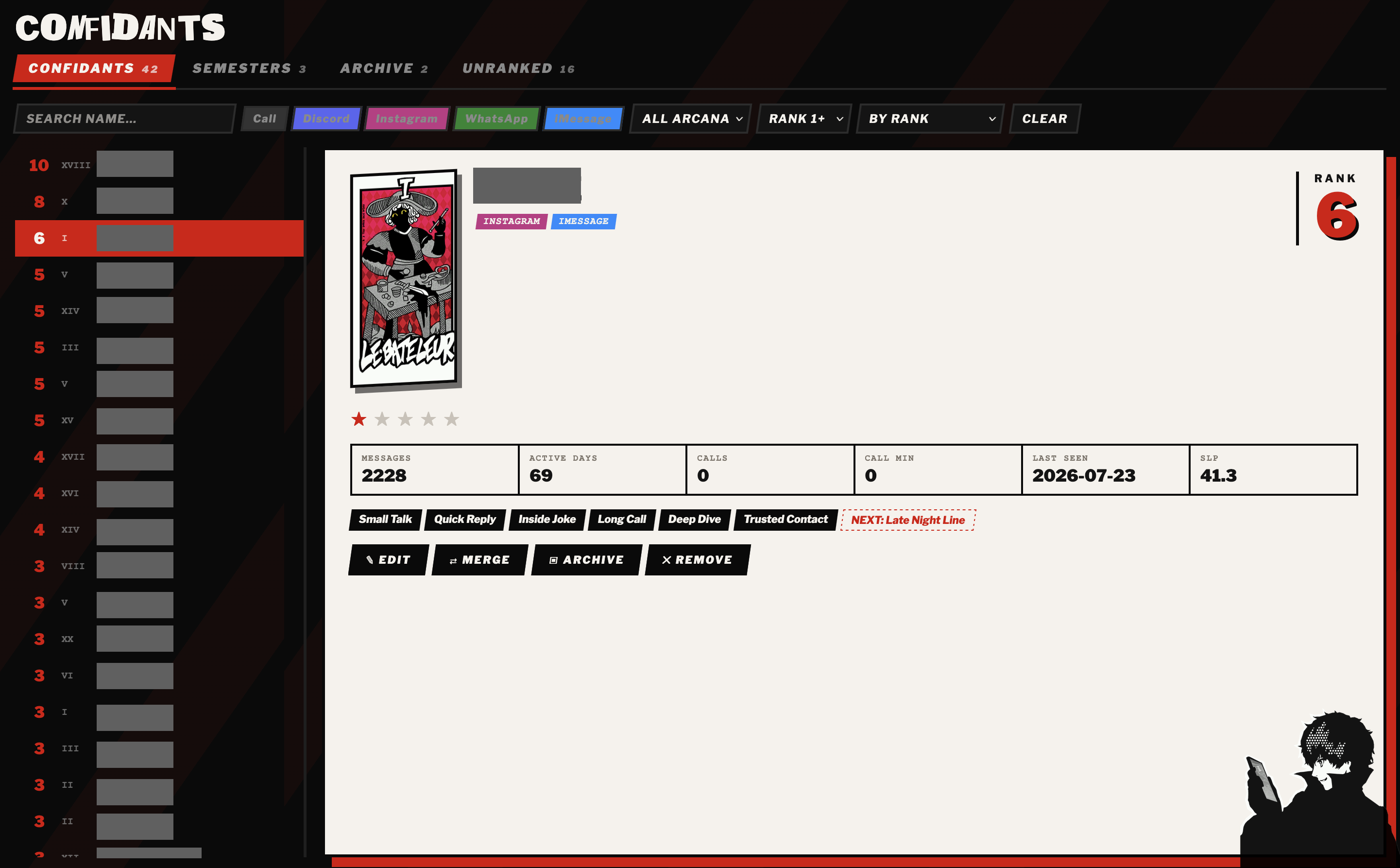Select the rank 3 XX confidant
This screenshot has width=1400, height=868.
click(159, 639)
